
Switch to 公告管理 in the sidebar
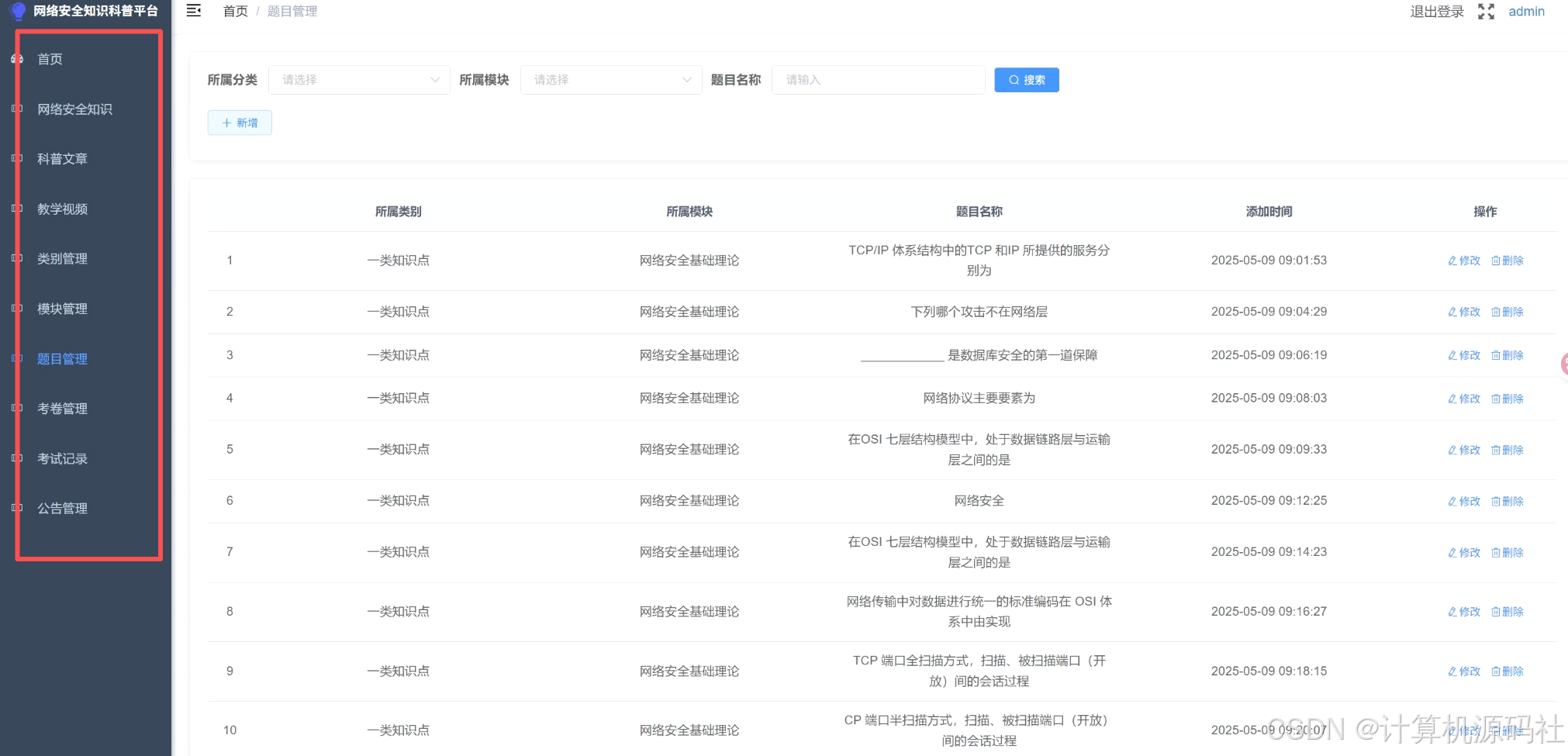point(63,508)
